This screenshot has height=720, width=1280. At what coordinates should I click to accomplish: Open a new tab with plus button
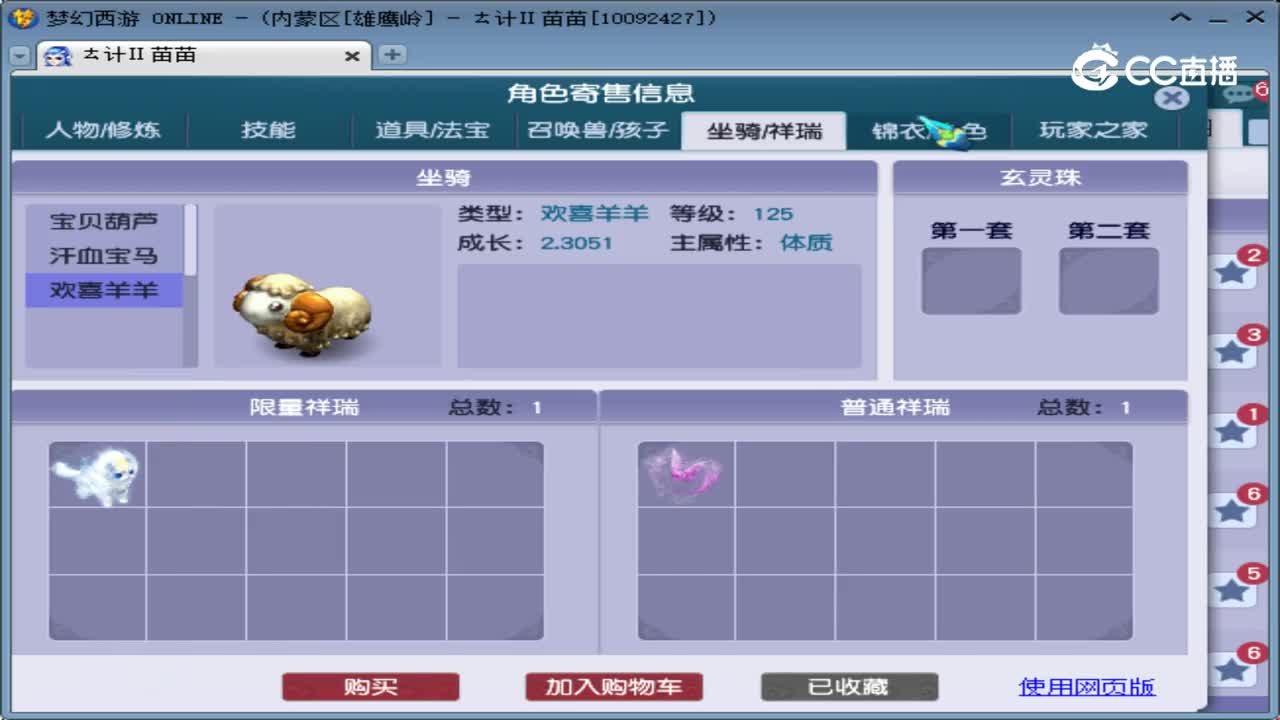click(392, 55)
